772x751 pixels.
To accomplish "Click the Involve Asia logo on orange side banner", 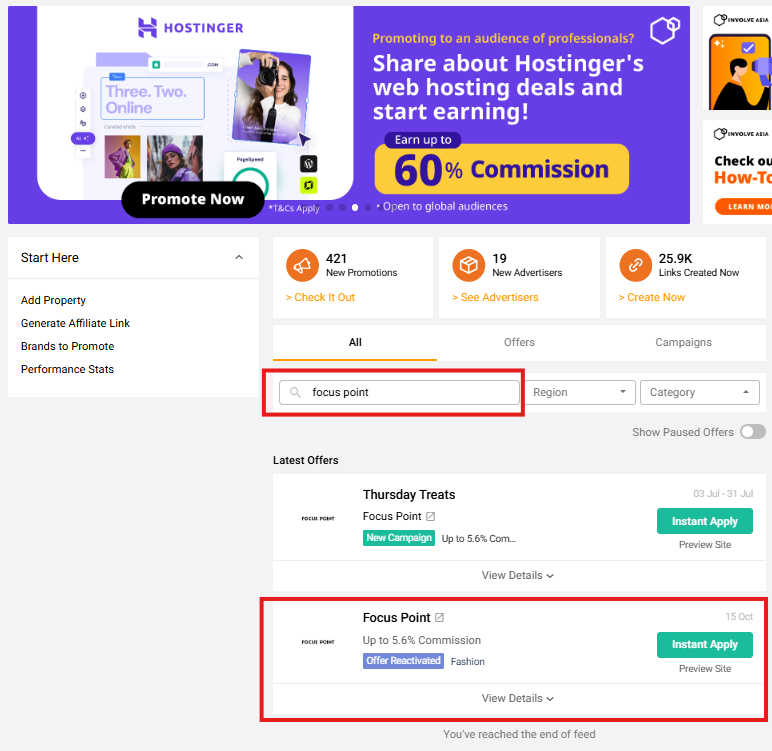I will pos(741,20).
